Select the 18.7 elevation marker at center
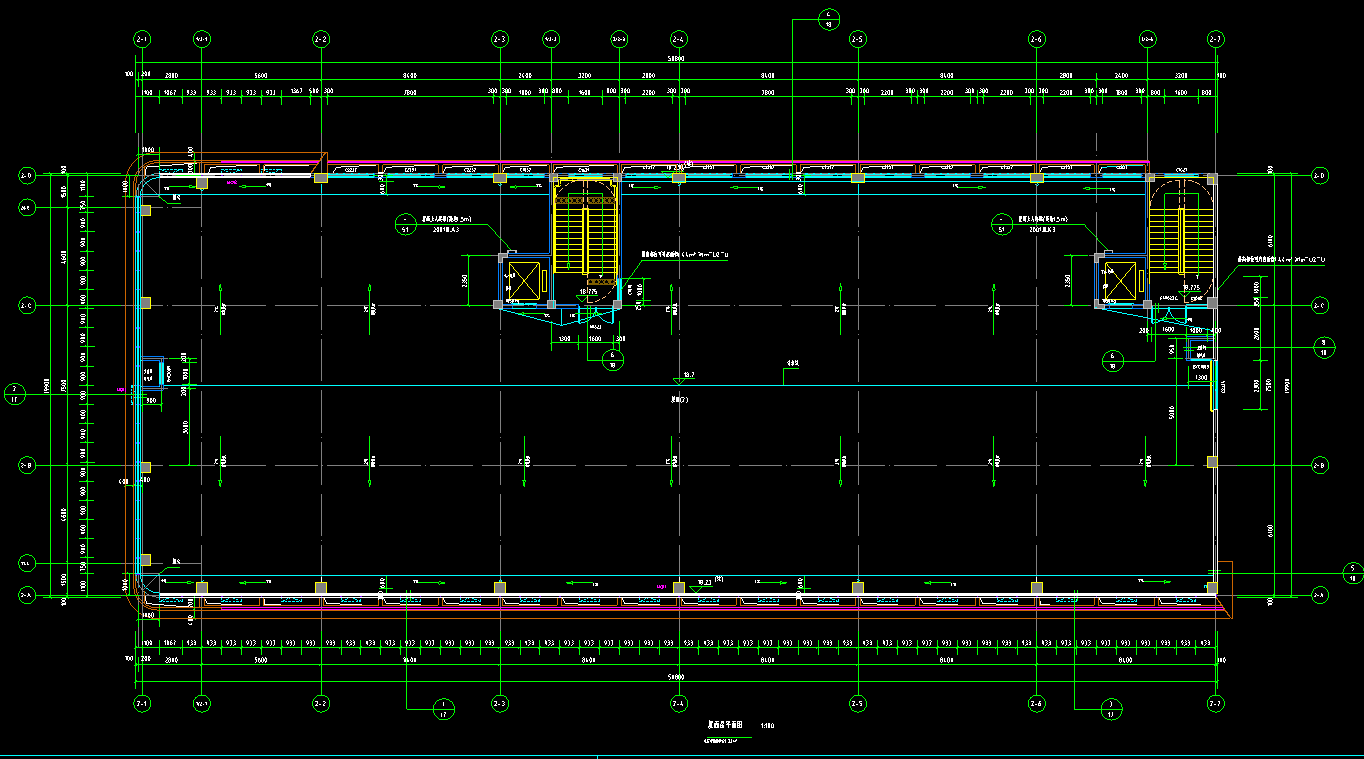 point(688,376)
